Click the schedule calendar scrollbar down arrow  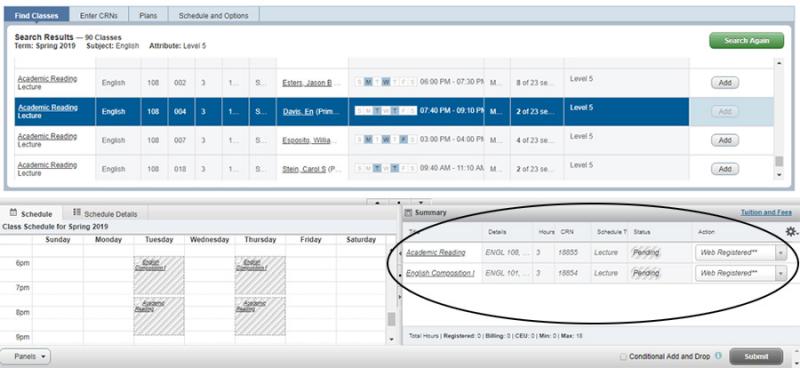pyautogui.click(x=391, y=339)
